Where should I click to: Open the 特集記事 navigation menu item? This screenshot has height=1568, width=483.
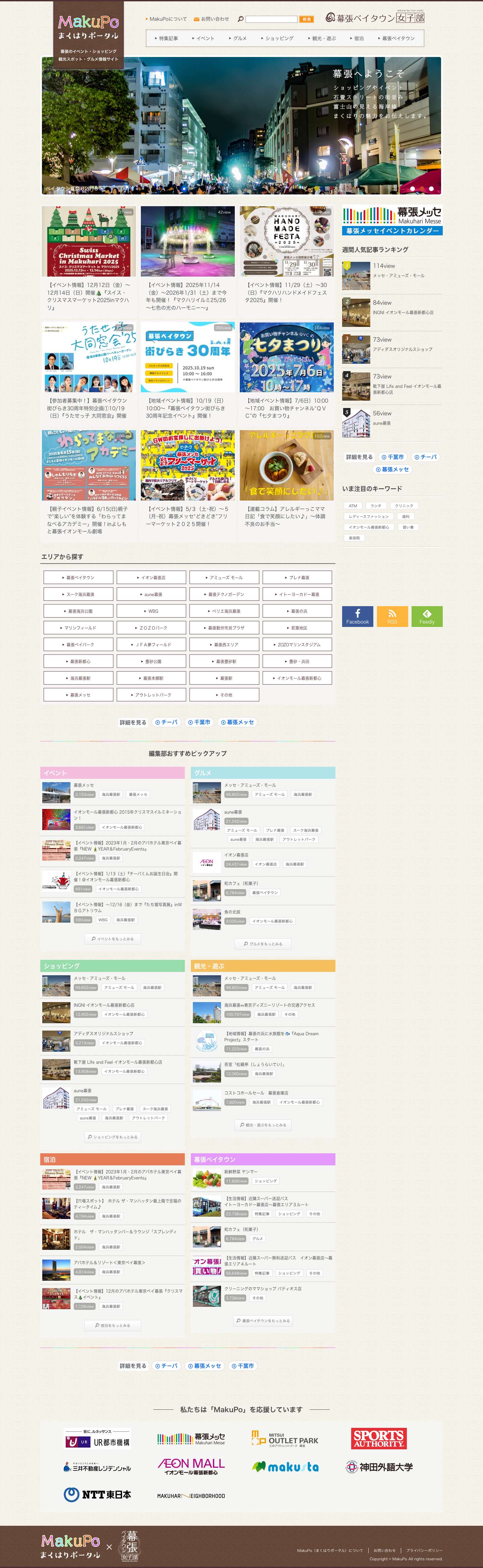coord(166,38)
